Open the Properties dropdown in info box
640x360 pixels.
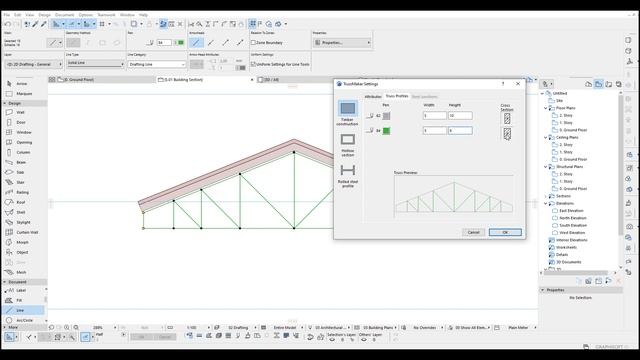[x=342, y=42]
